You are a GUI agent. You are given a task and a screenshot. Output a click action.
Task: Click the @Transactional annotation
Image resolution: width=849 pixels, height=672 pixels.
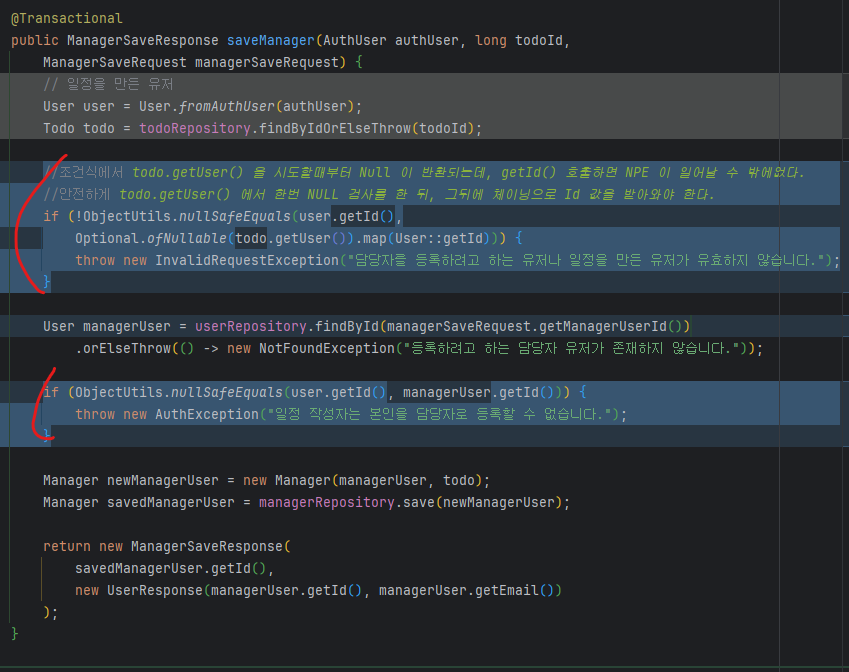(67, 18)
